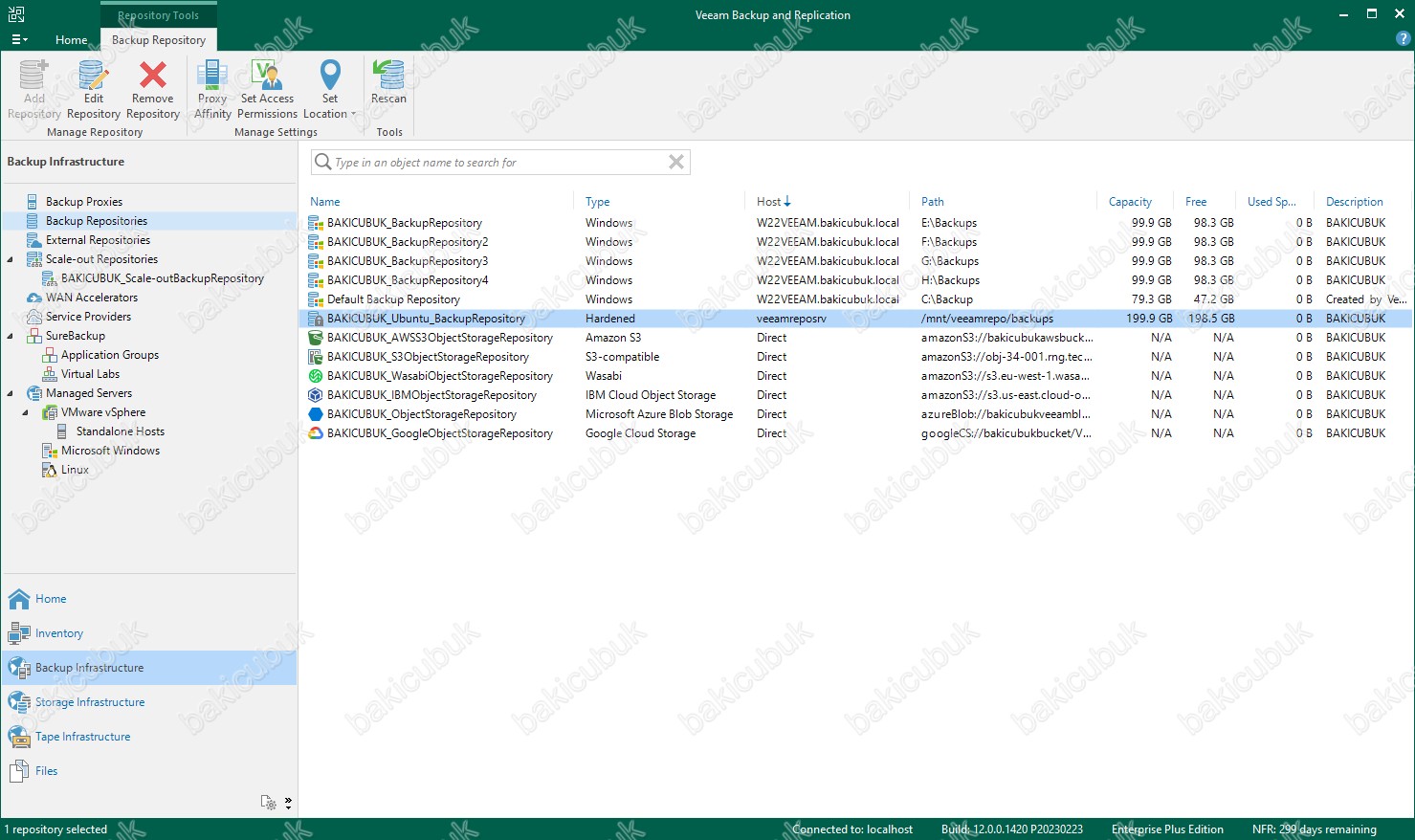Open the Home navigation pane

coord(148,599)
